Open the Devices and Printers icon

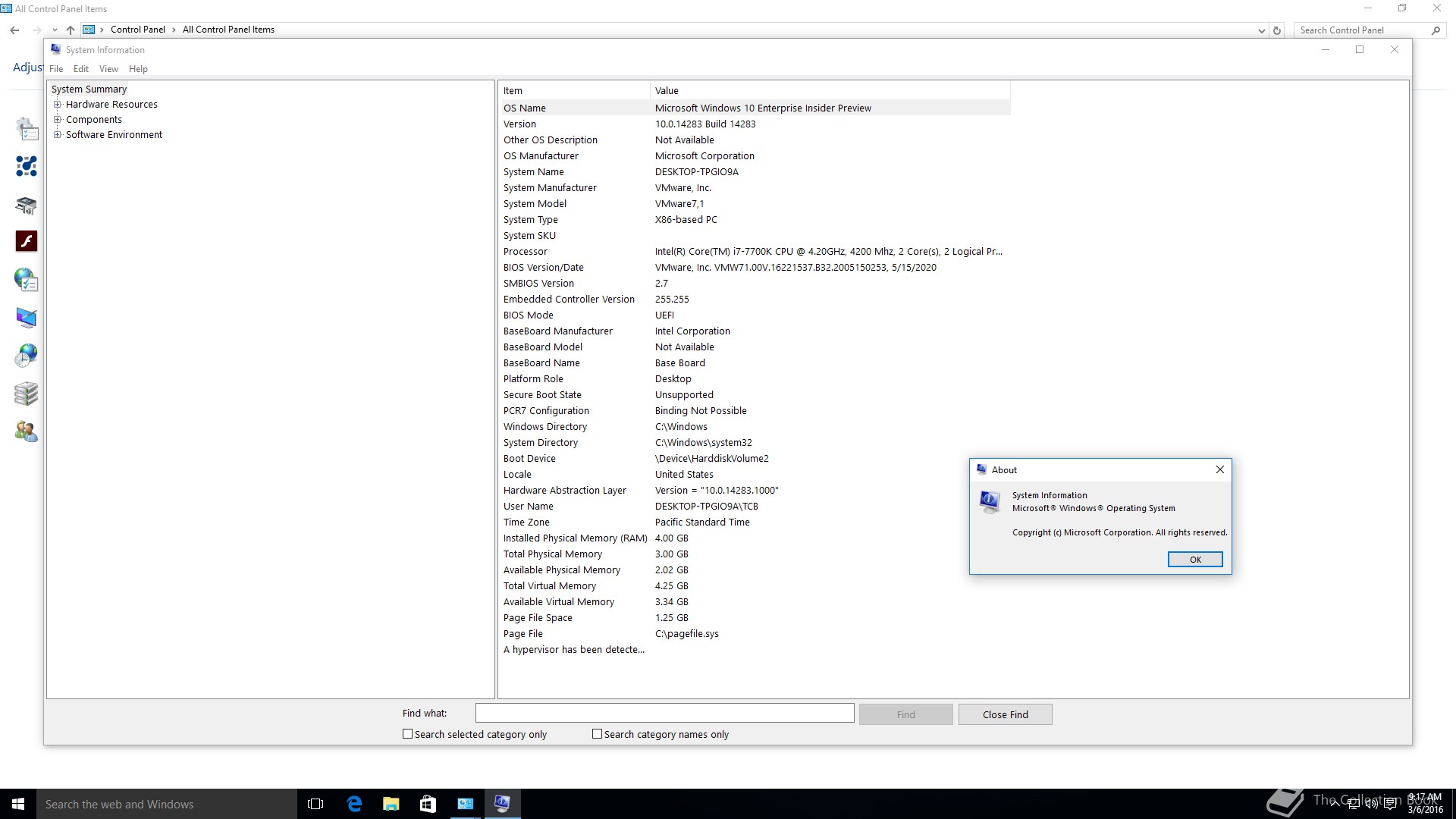[x=27, y=205]
